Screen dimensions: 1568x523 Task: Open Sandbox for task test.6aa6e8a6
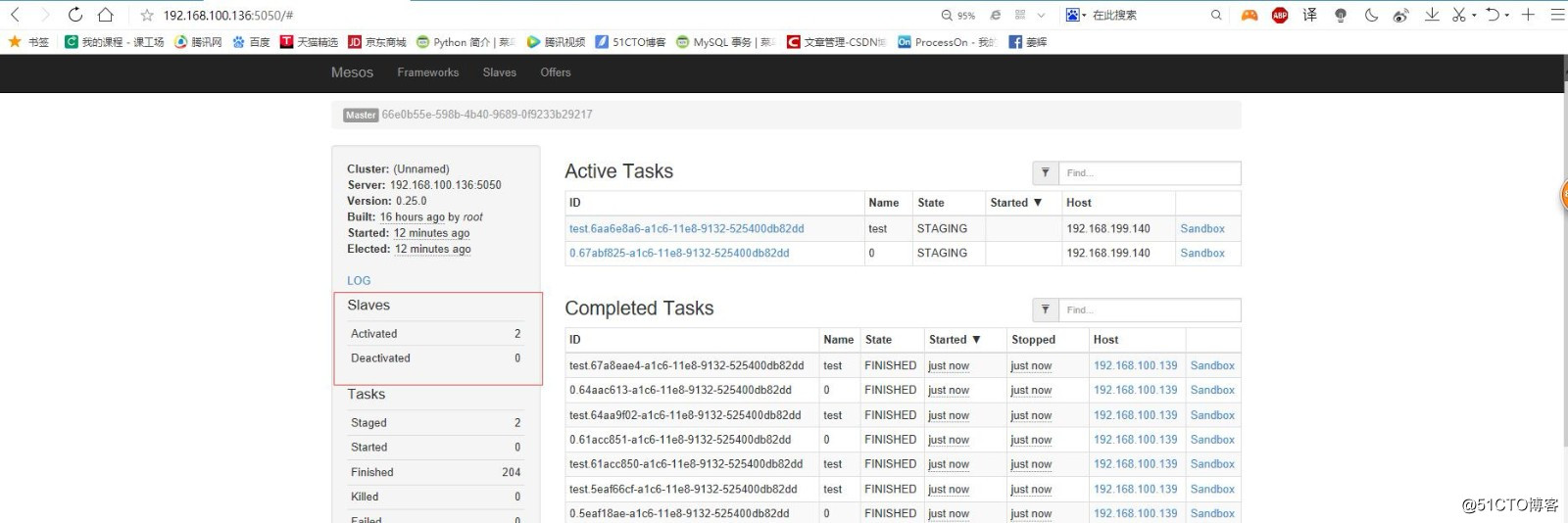point(1202,228)
